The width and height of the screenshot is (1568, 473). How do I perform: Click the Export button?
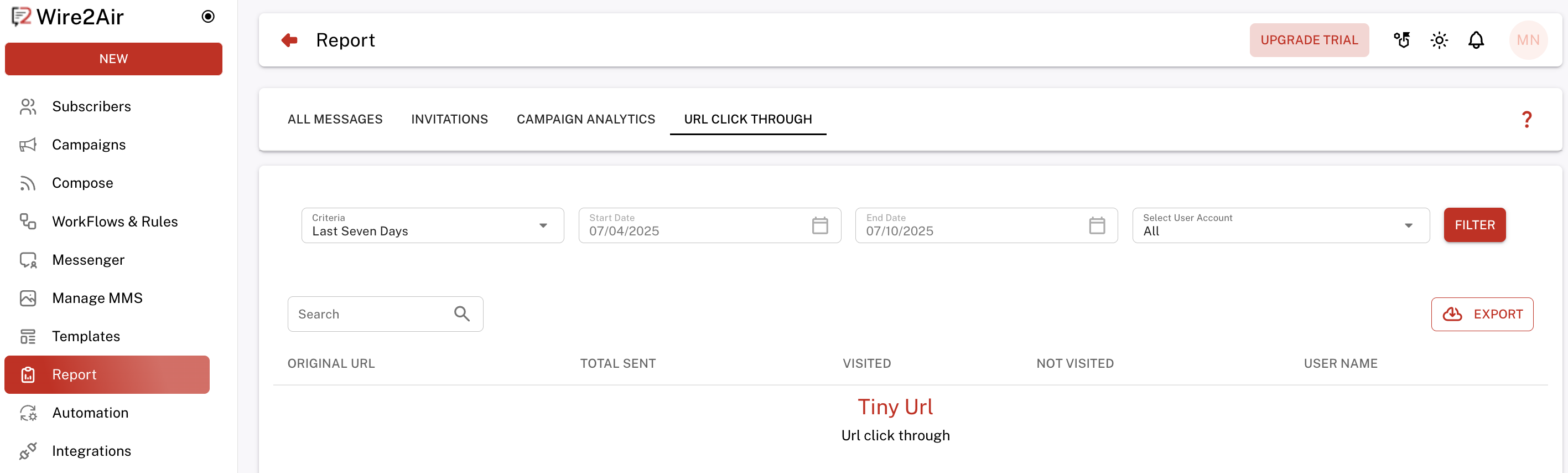(1482, 314)
